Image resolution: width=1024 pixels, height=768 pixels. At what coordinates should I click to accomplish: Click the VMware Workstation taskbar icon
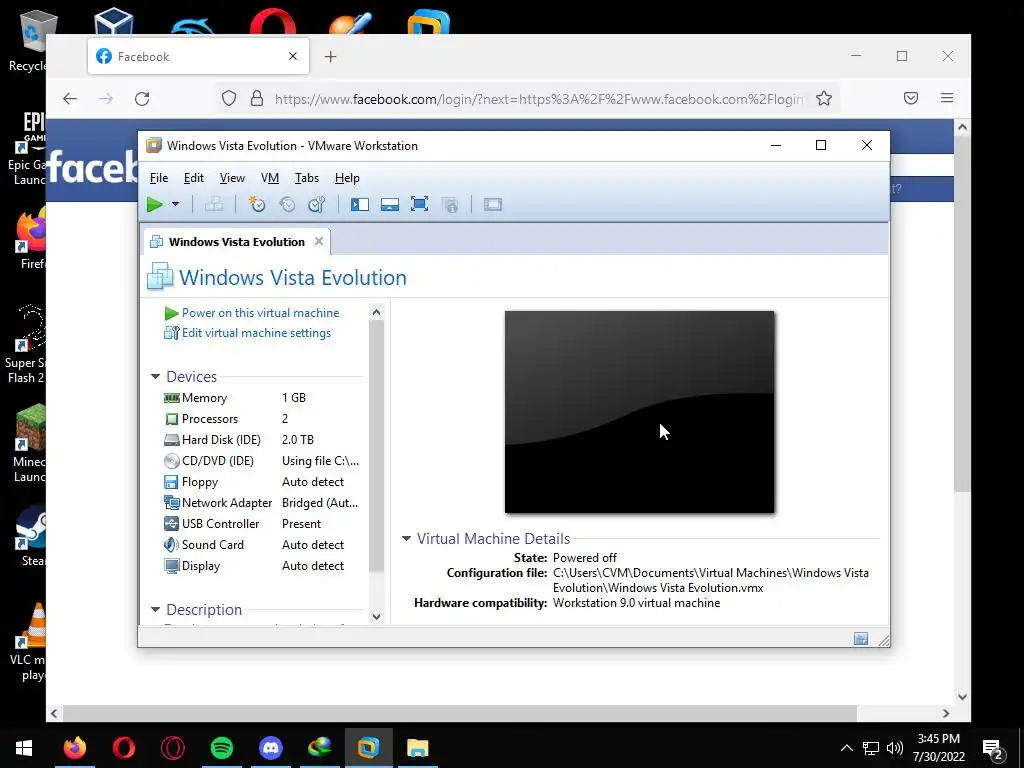pos(369,748)
